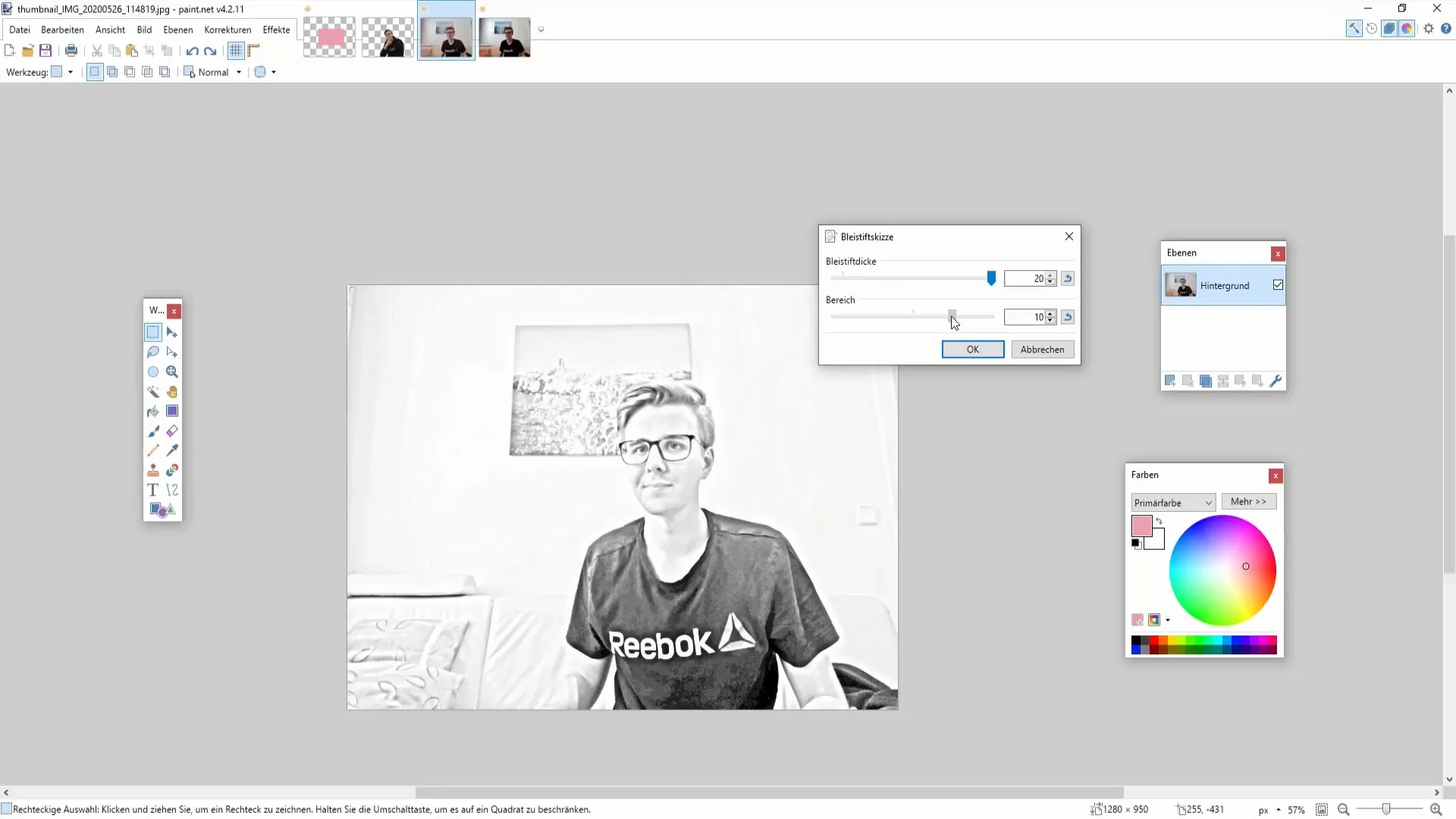Increase Bleistiftdicke stepper value
Image resolution: width=1456 pixels, height=819 pixels.
(1050, 275)
